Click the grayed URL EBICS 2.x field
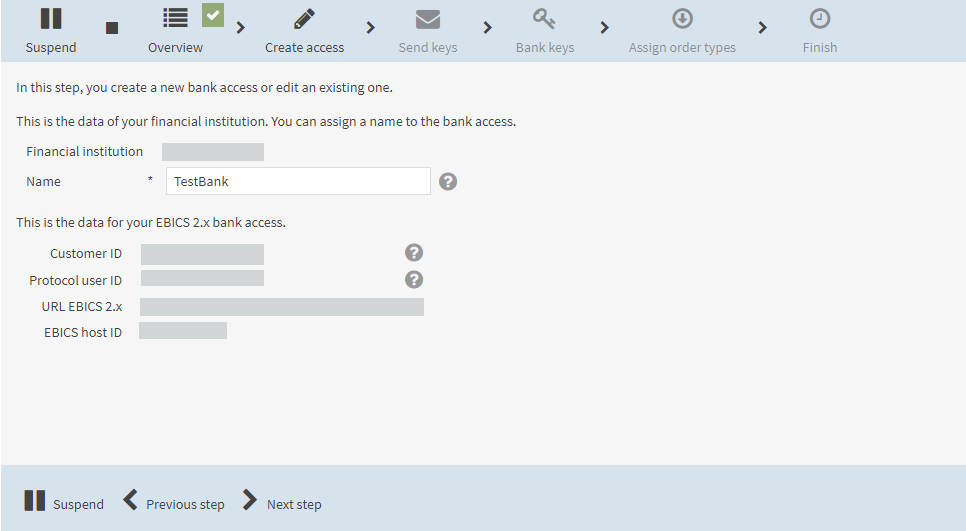 [x=282, y=307]
